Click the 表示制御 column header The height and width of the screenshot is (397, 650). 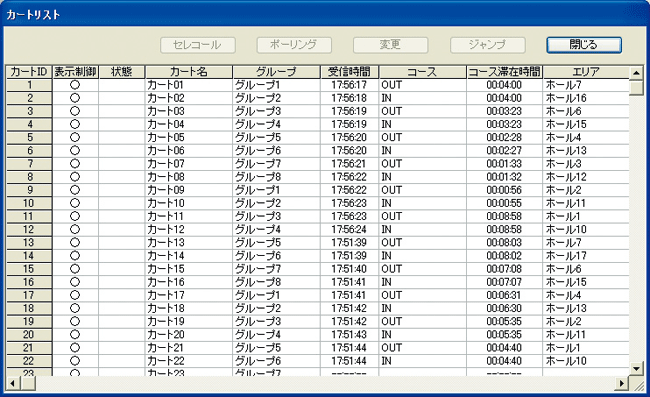tap(75, 72)
